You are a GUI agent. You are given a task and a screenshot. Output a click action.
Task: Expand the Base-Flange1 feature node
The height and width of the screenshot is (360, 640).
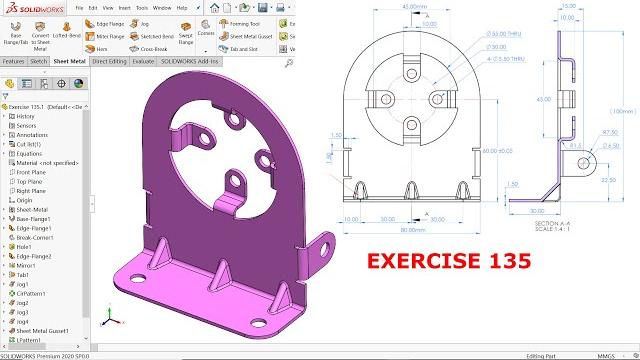pyautogui.click(x=4, y=219)
